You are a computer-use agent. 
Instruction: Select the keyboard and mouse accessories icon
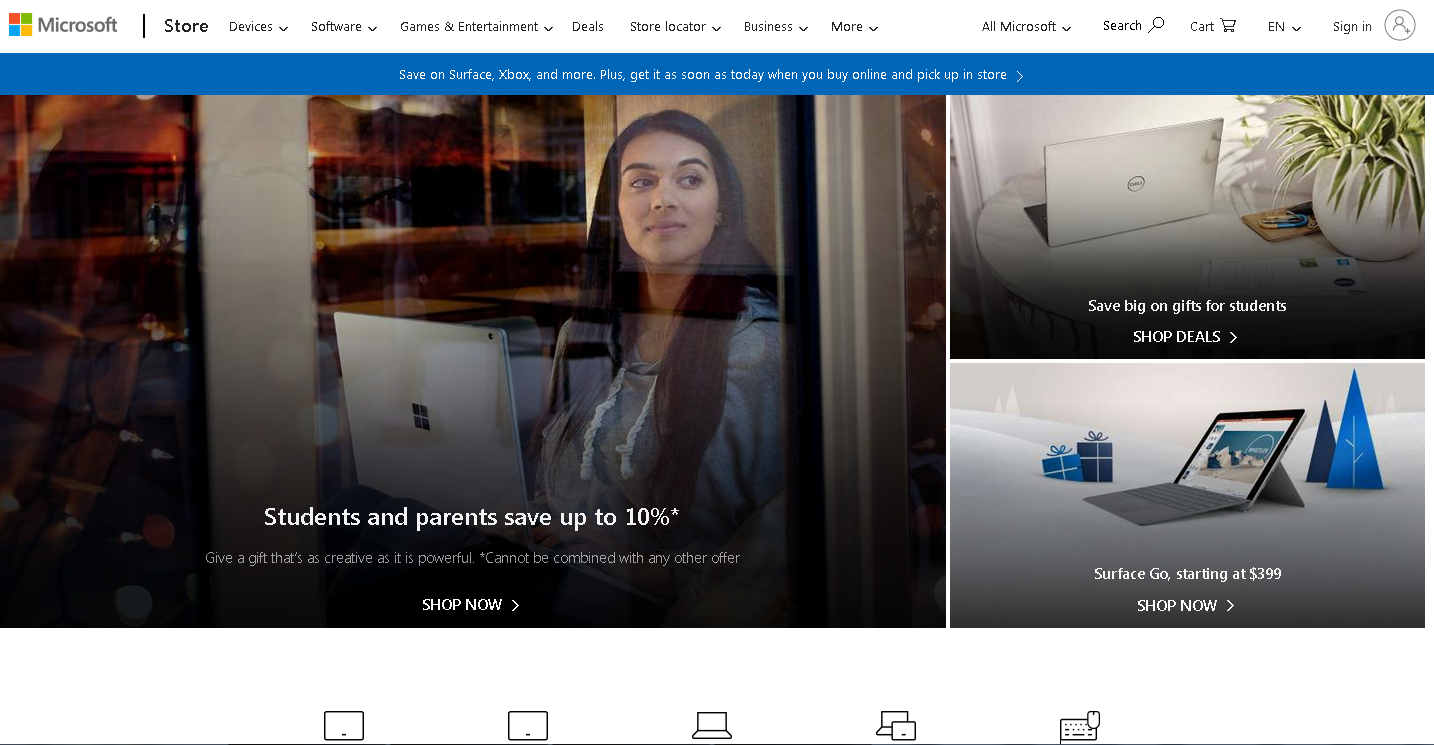tap(1079, 726)
